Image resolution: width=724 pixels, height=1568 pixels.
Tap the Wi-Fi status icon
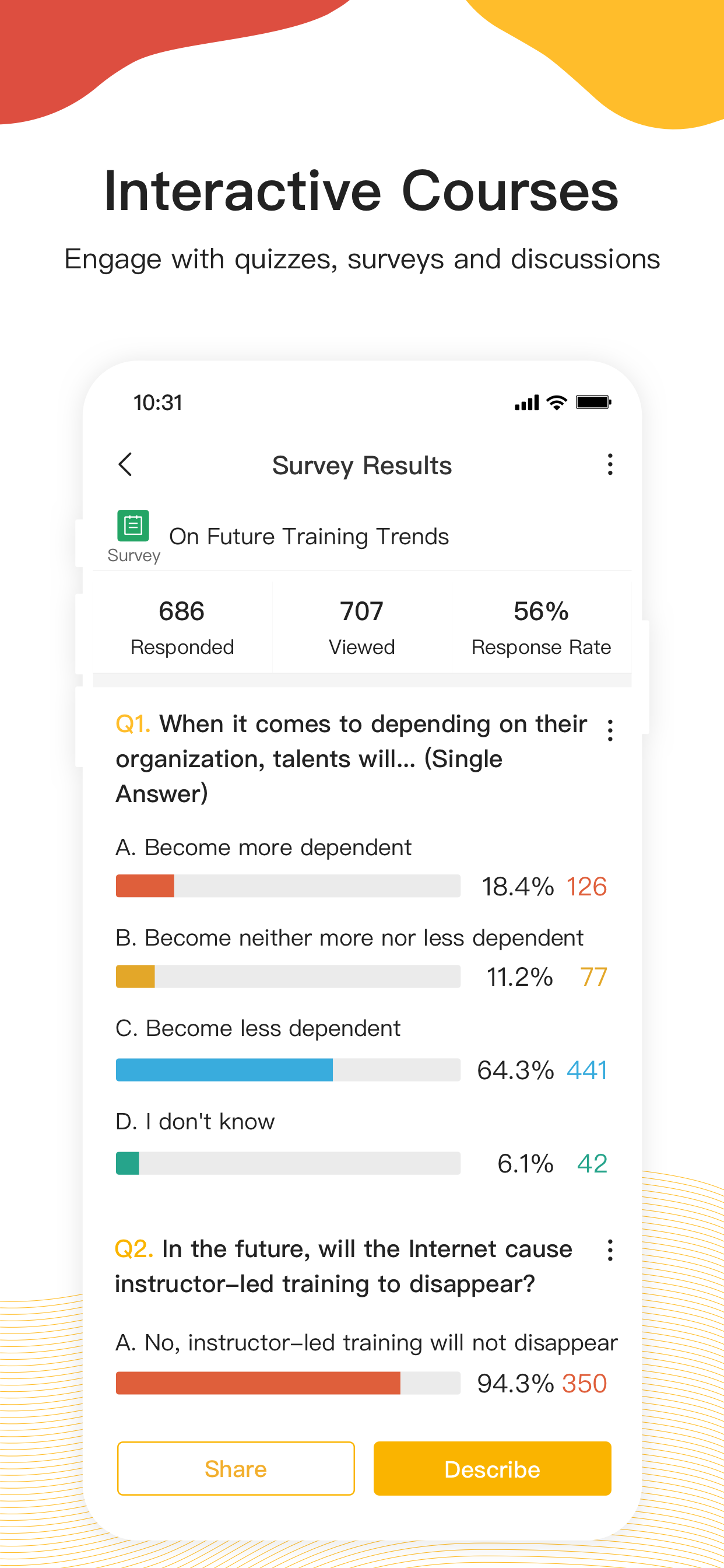(x=557, y=402)
